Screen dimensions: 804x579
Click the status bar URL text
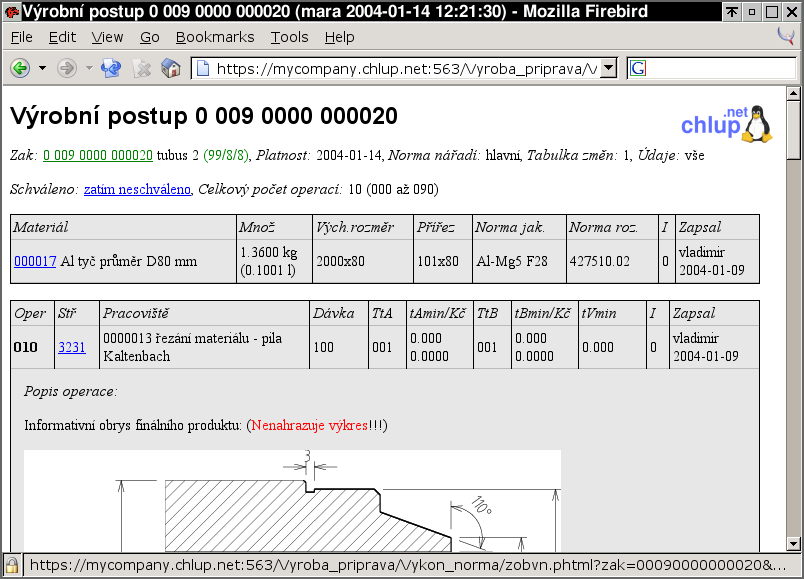407,565
